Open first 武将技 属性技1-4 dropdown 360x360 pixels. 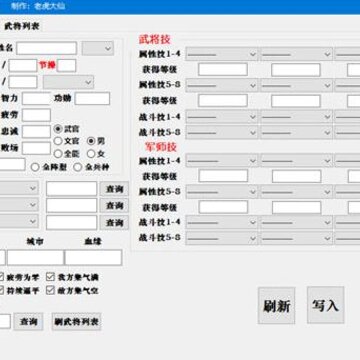[x=222, y=54]
